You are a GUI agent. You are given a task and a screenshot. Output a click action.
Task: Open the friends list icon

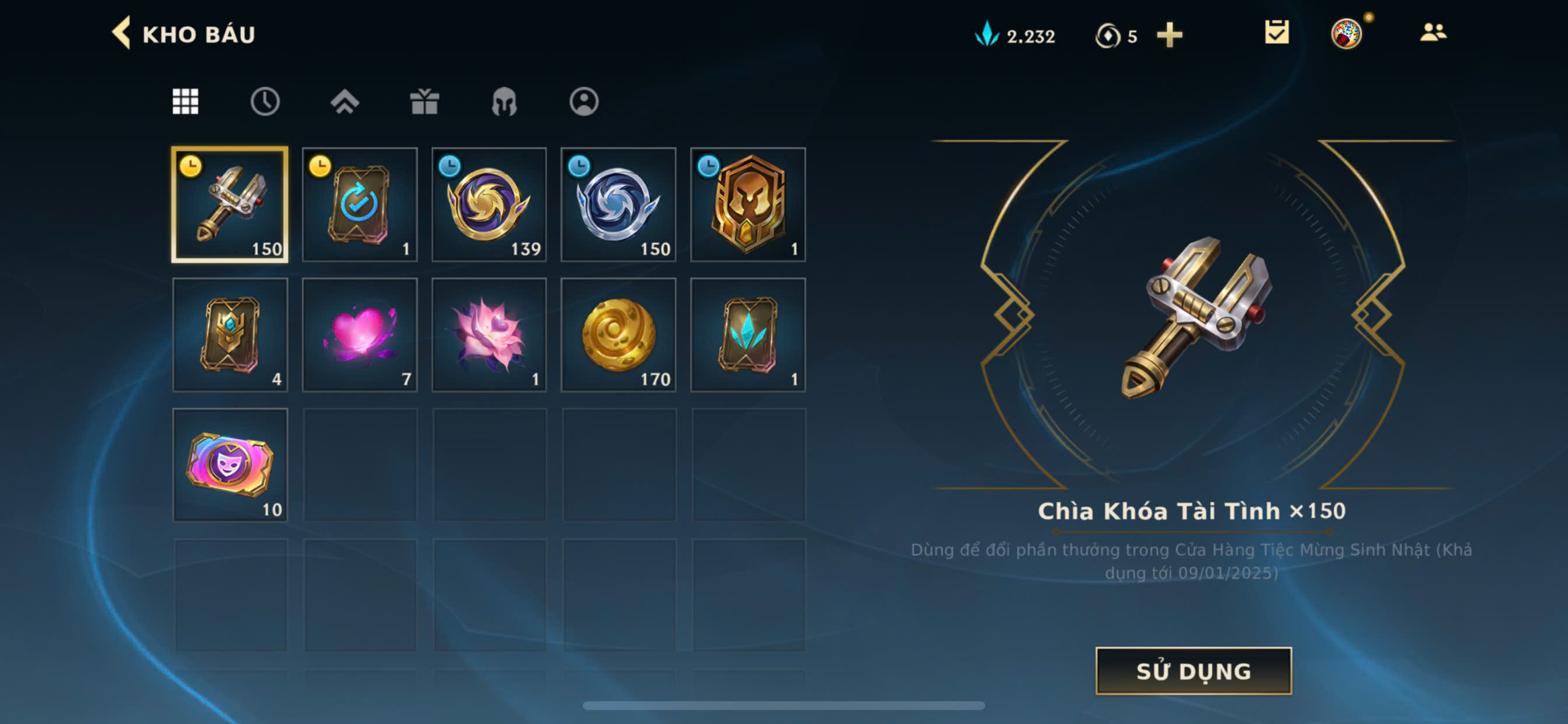click(x=1433, y=32)
